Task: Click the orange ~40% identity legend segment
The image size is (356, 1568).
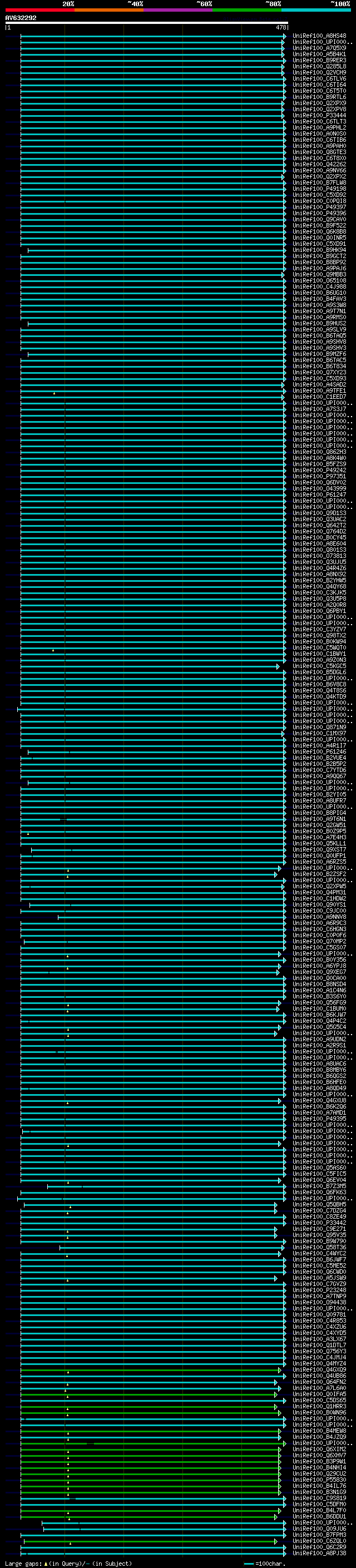Action: pyautogui.click(x=109, y=10)
